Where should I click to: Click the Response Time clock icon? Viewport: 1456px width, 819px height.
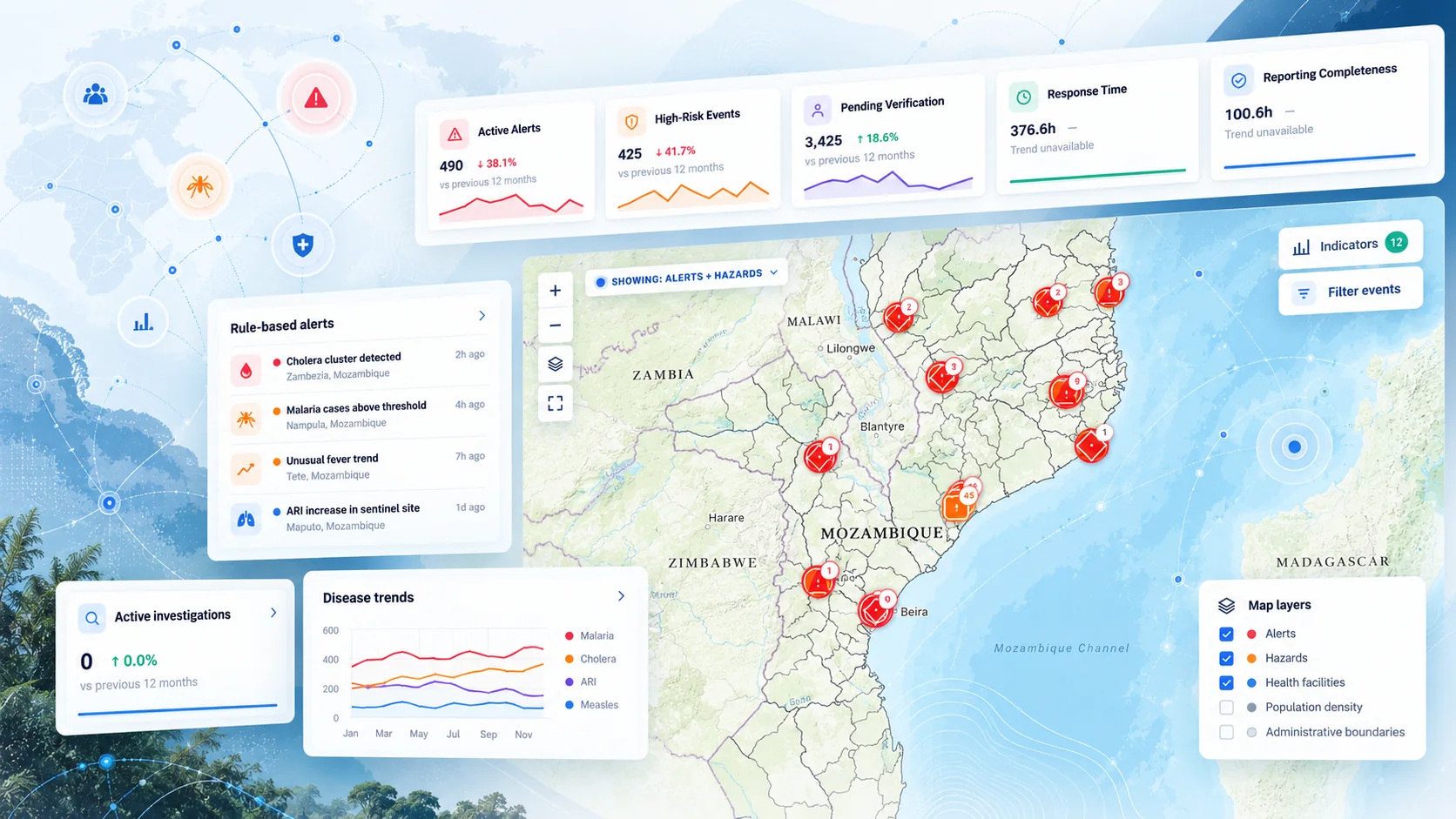point(1024,97)
